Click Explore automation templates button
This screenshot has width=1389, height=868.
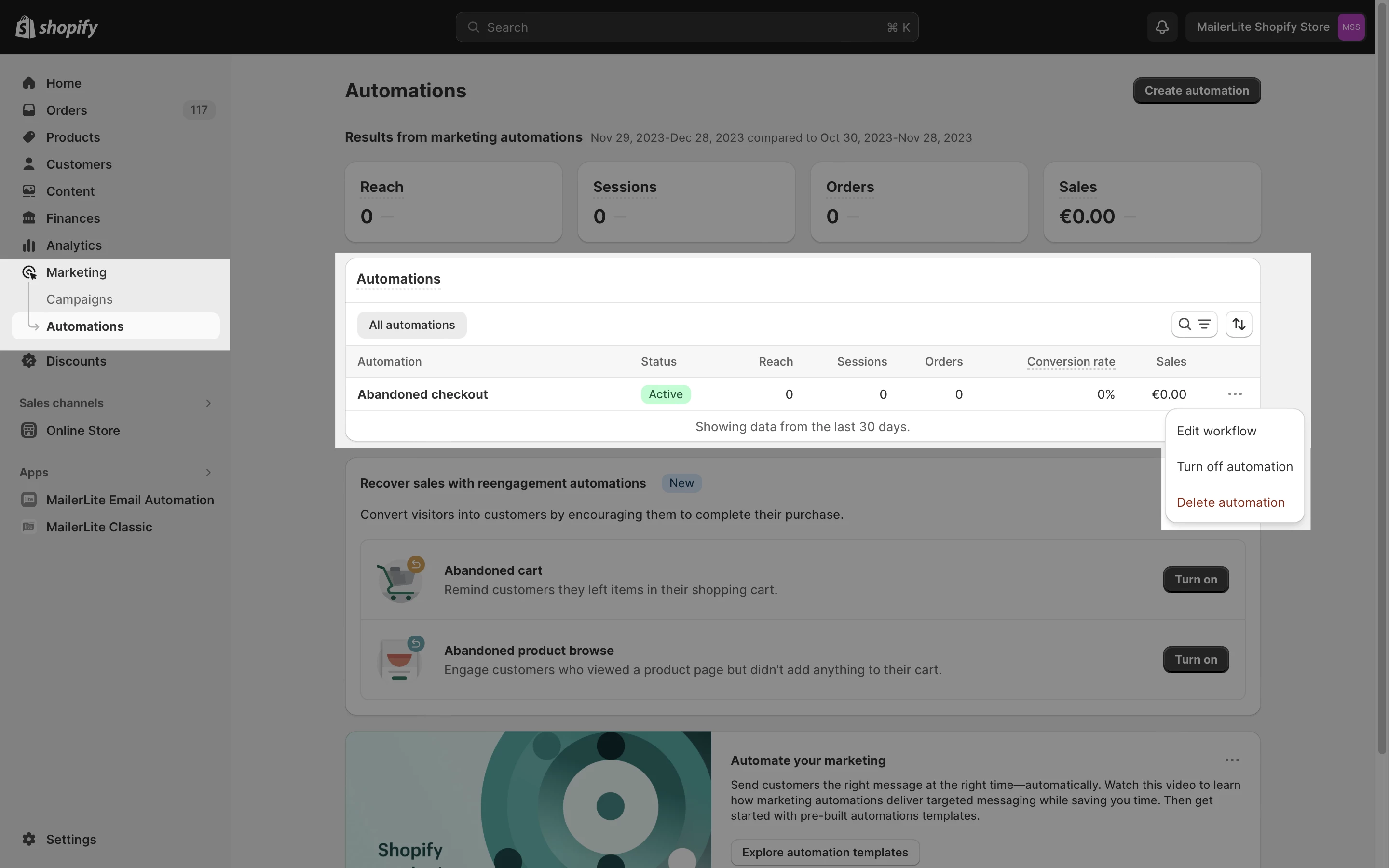pos(824,852)
